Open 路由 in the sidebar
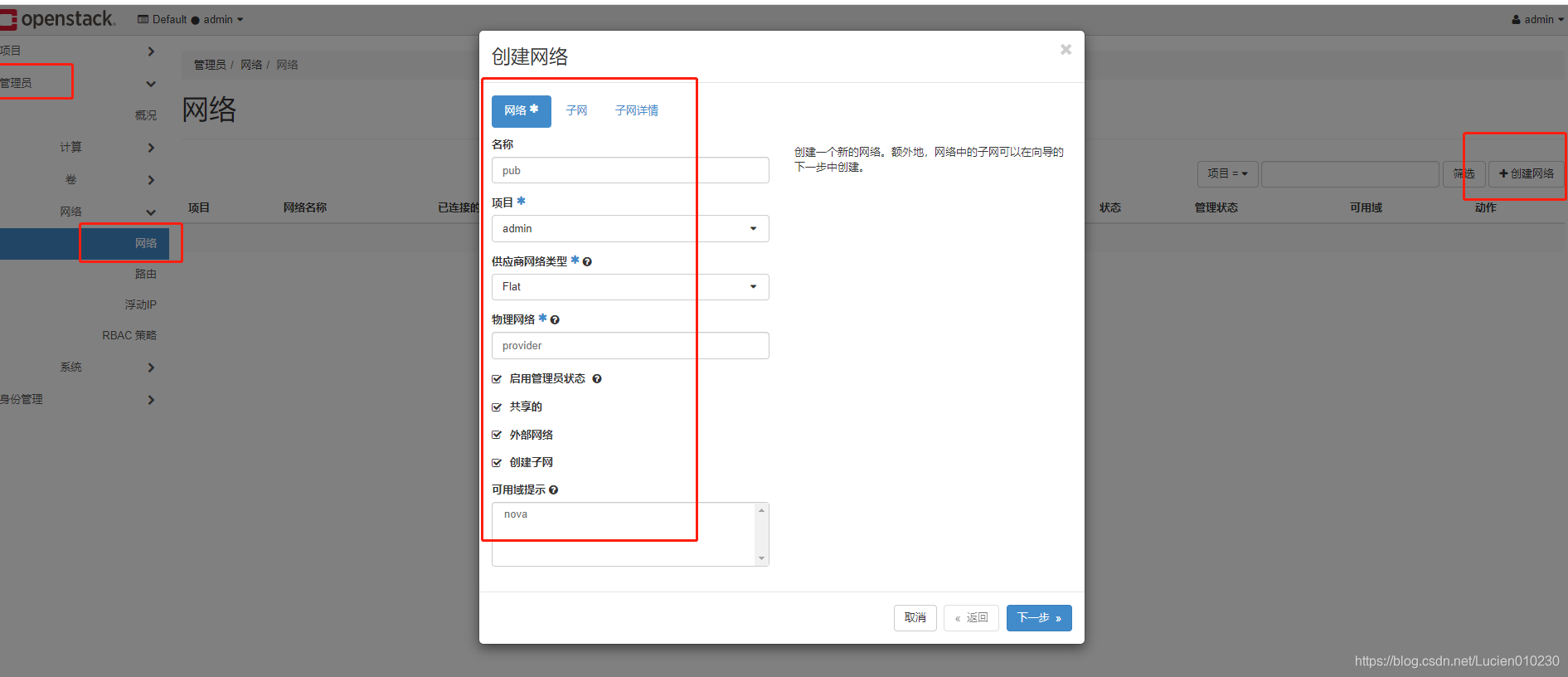This screenshot has height=677, width=1568. [x=146, y=275]
